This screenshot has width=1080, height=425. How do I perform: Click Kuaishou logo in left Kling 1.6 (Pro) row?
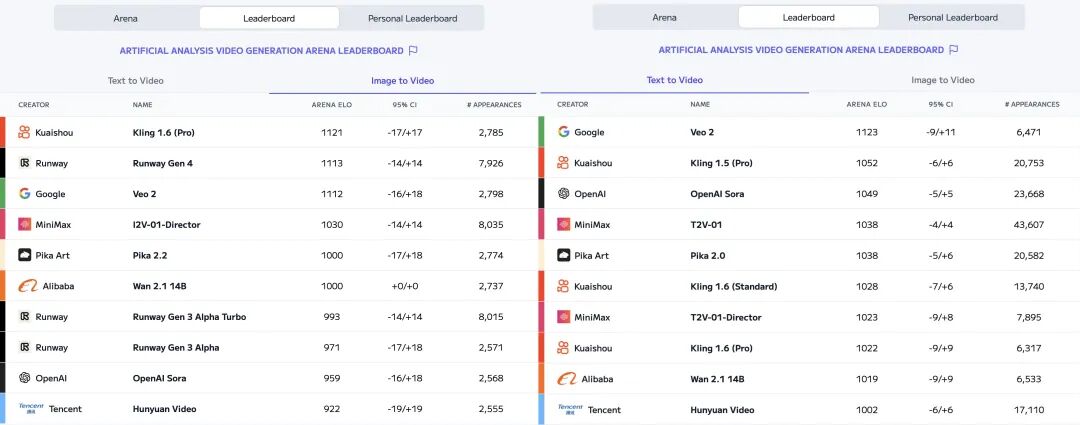24,132
